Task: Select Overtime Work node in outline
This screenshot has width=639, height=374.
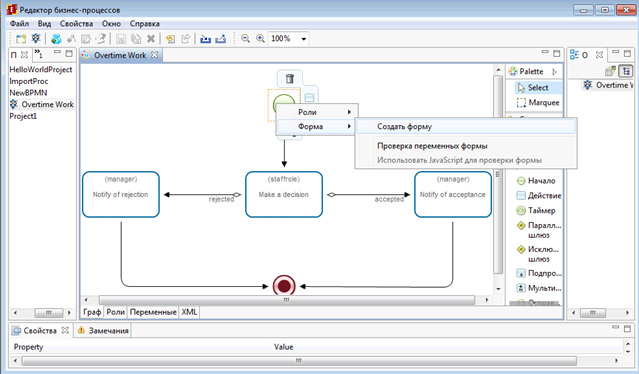Action: (608, 85)
